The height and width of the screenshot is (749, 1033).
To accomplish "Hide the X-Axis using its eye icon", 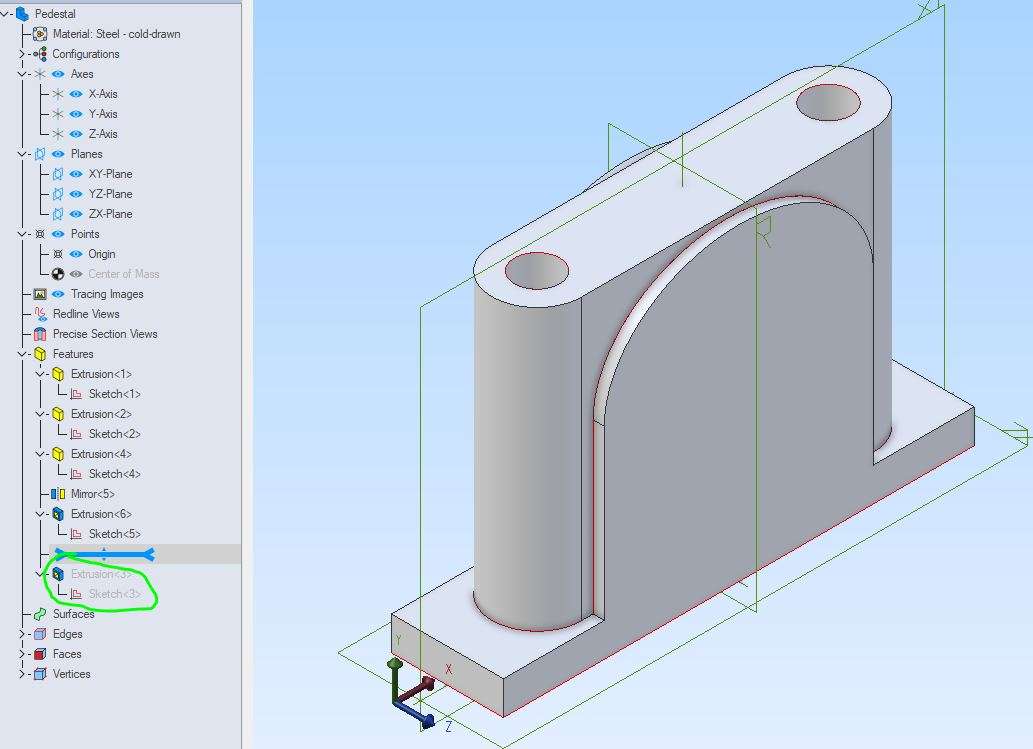I will [76, 94].
